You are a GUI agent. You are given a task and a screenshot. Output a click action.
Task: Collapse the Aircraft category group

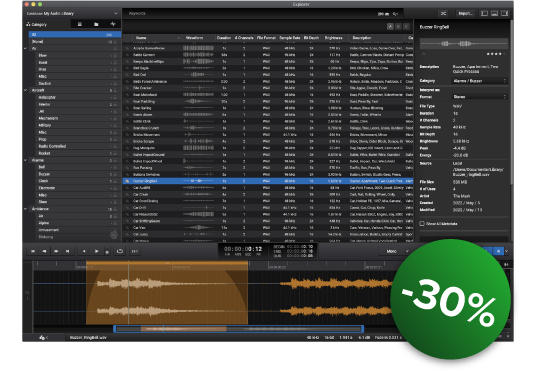(25, 90)
